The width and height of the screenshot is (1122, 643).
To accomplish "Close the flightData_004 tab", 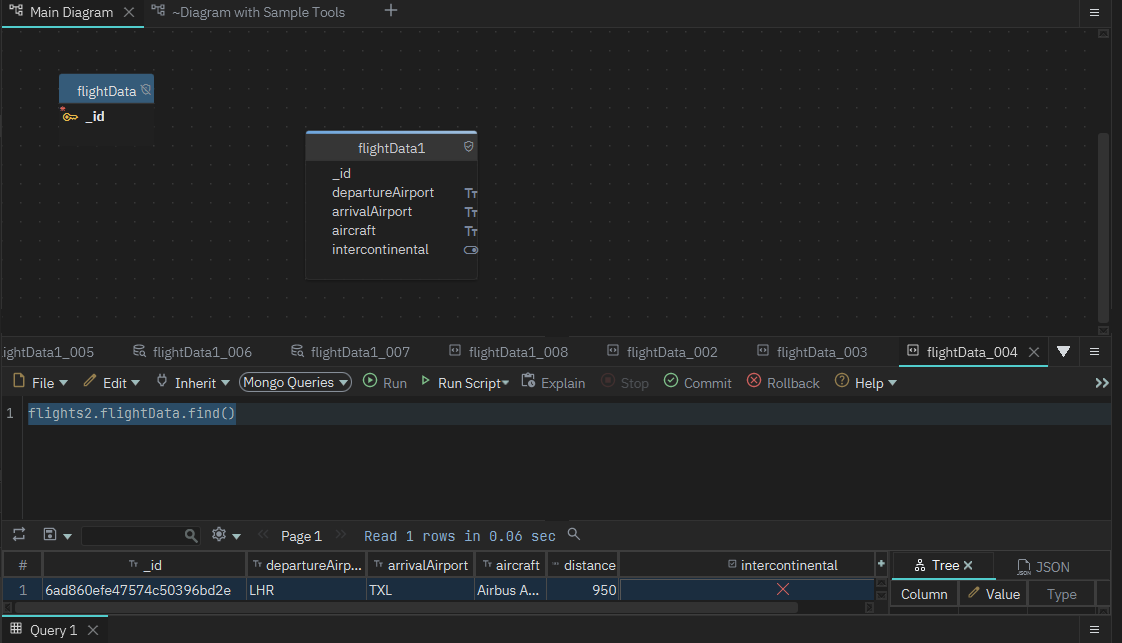I will (1033, 352).
